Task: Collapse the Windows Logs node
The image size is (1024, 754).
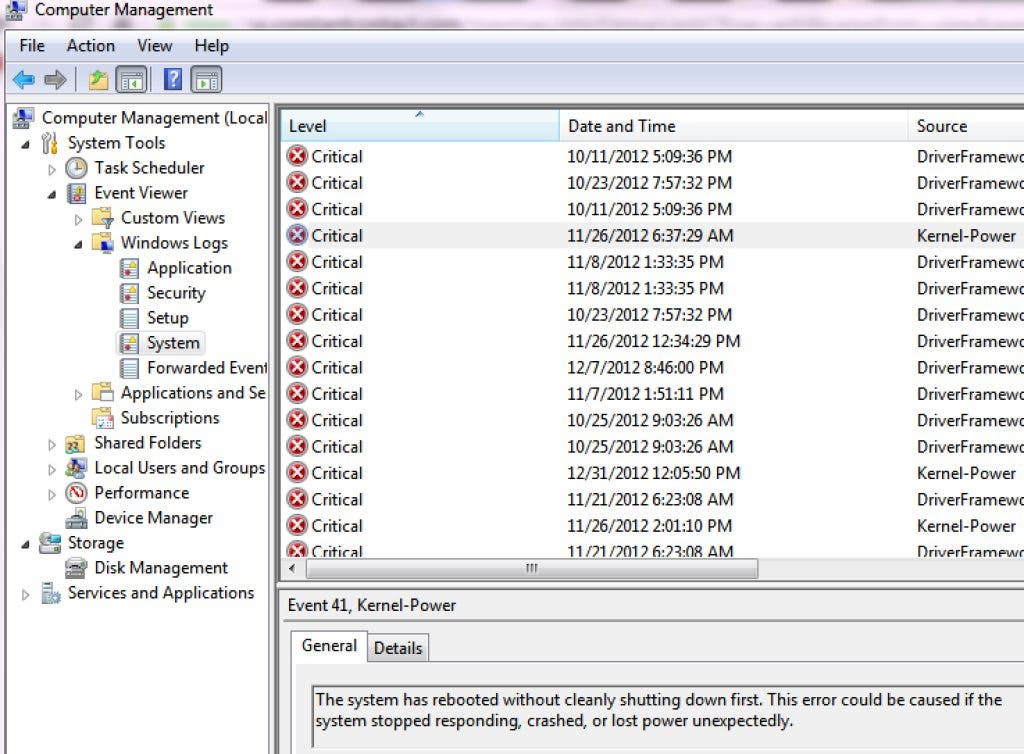Action: click(78, 244)
